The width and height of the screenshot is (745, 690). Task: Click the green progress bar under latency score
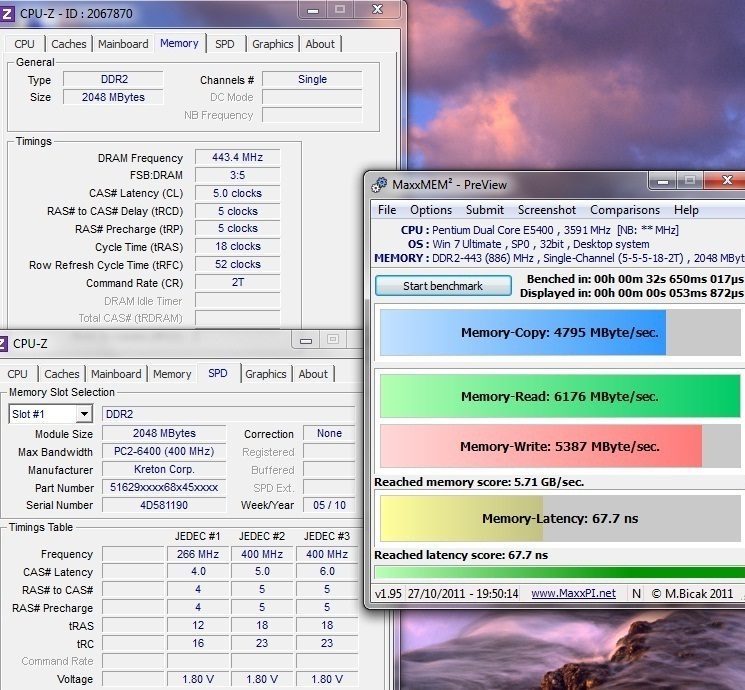(x=560, y=572)
